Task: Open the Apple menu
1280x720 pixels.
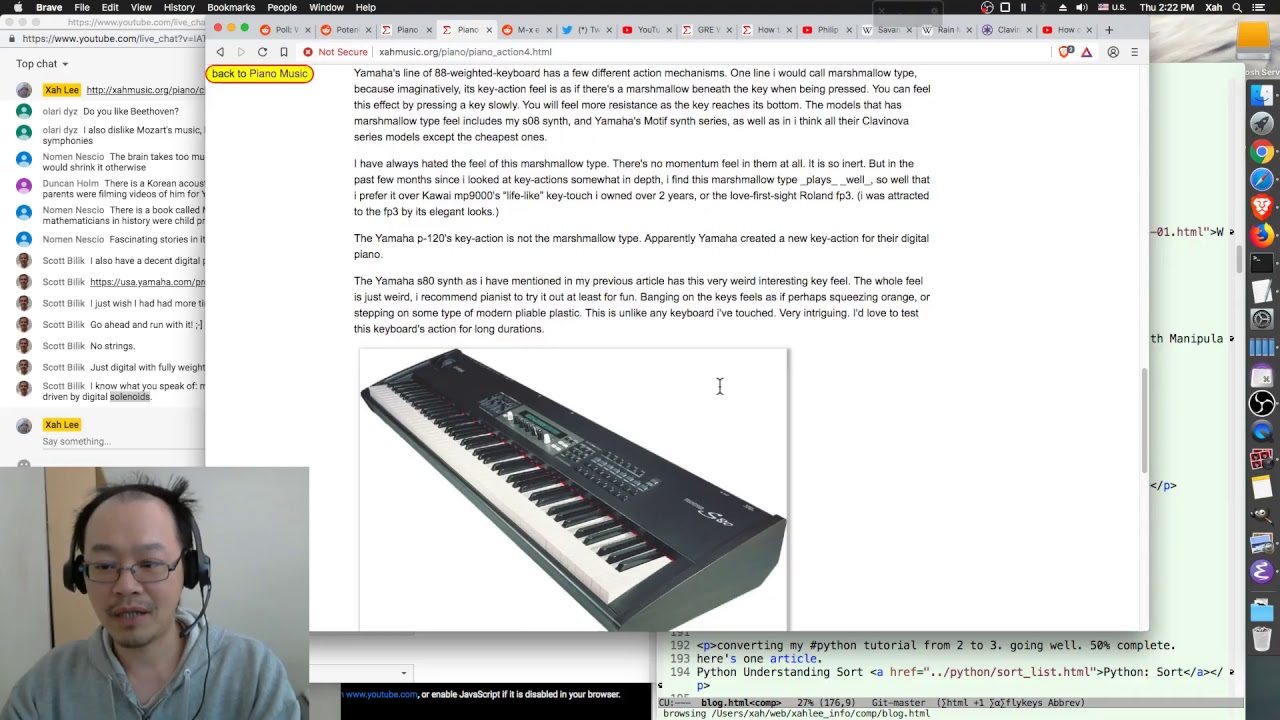Action: point(18,8)
